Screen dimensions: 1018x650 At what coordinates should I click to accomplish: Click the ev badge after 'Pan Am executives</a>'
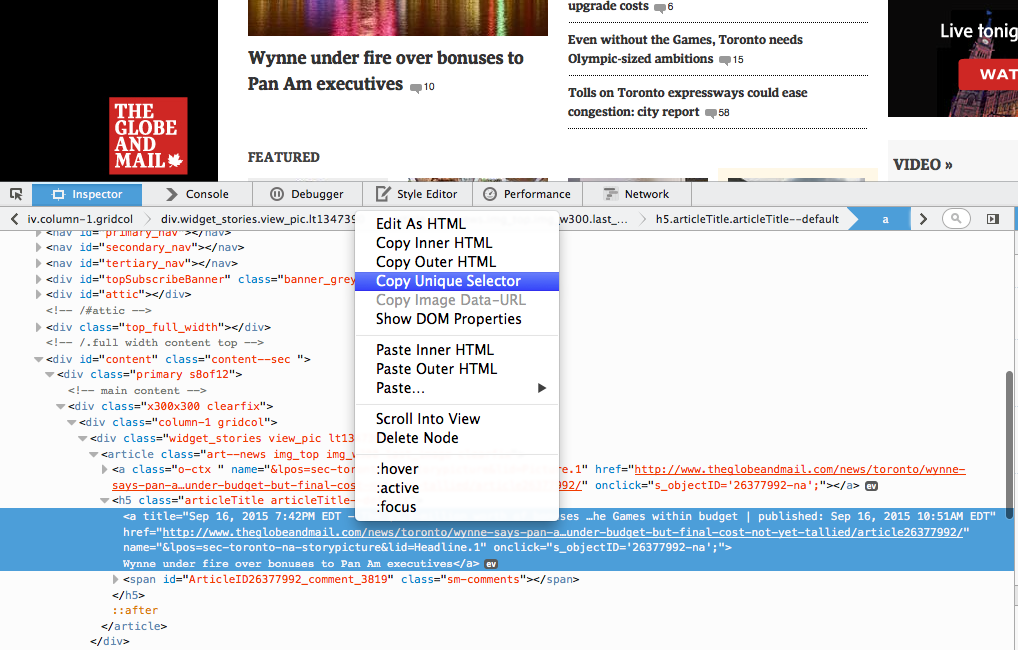(491, 564)
